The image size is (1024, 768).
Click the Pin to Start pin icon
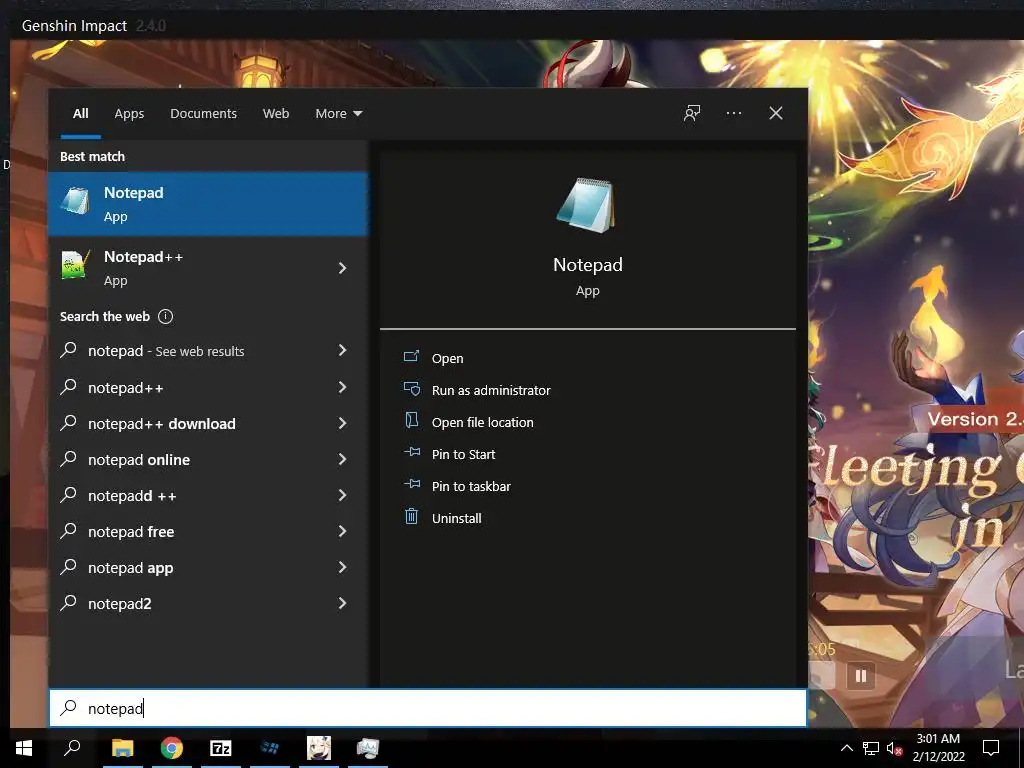click(x=411, y=452)
